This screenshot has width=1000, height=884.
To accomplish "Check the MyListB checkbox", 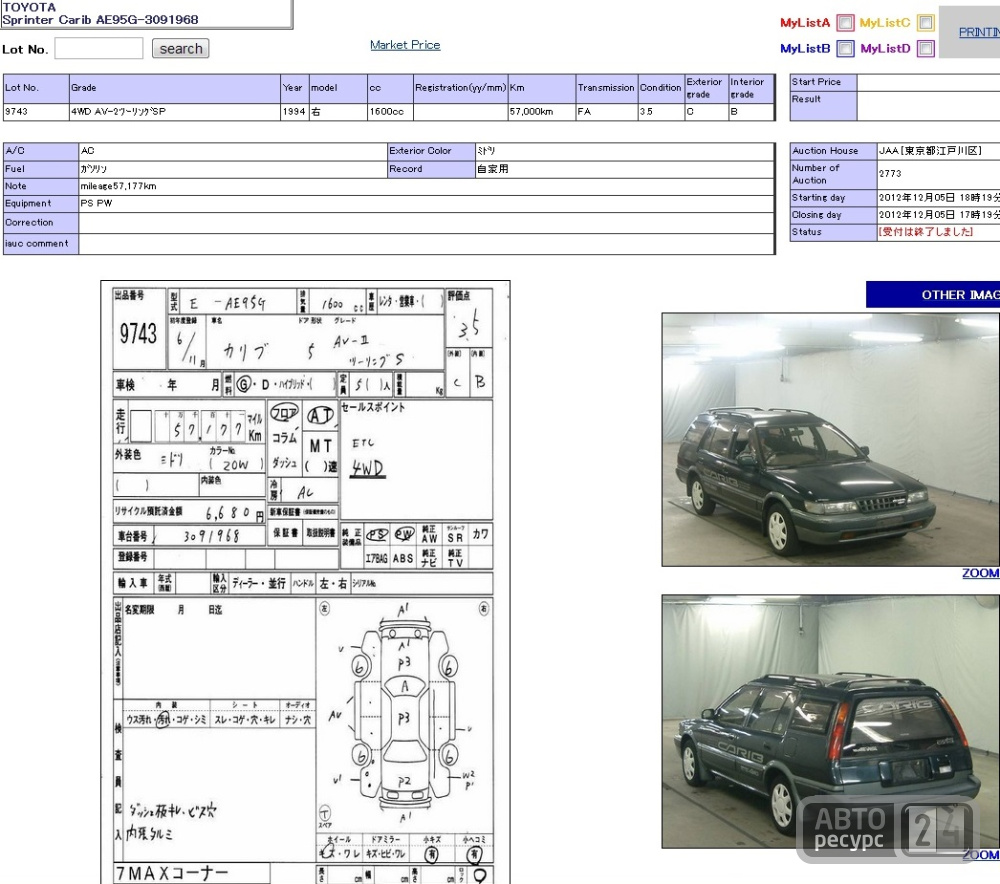I will tap(845, 48).
